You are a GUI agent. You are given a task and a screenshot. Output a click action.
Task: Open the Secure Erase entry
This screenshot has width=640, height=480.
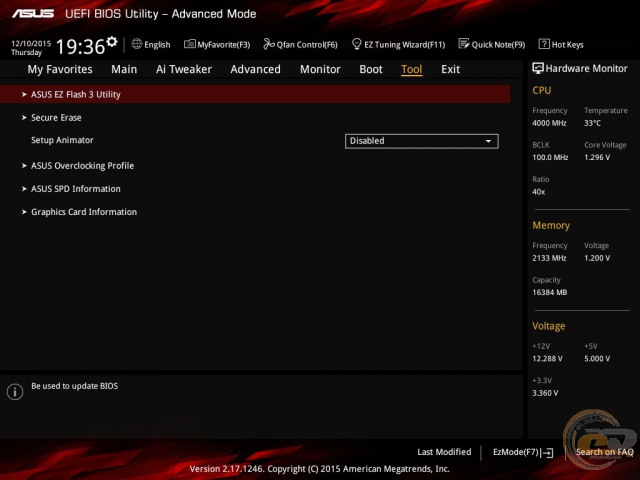(x=56, y=118)
